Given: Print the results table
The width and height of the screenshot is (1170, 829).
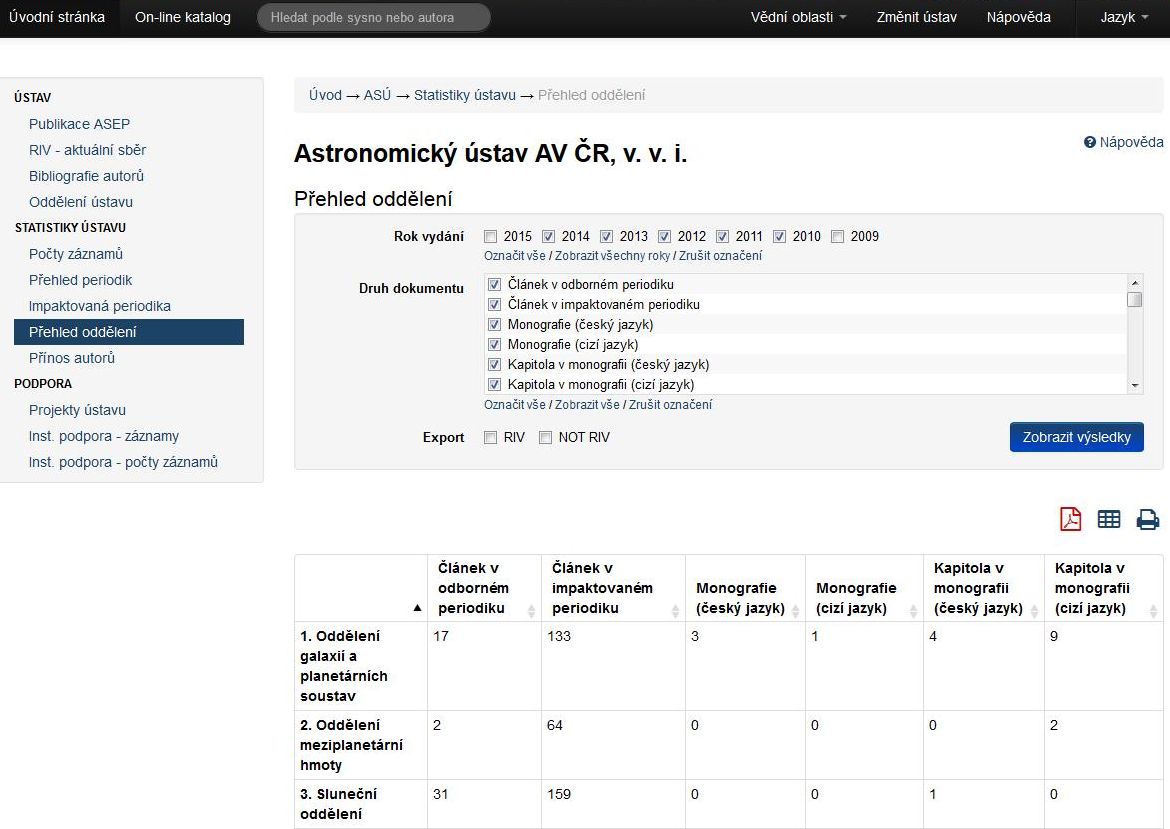Looking at the screenshot, I should (1148, 519).
